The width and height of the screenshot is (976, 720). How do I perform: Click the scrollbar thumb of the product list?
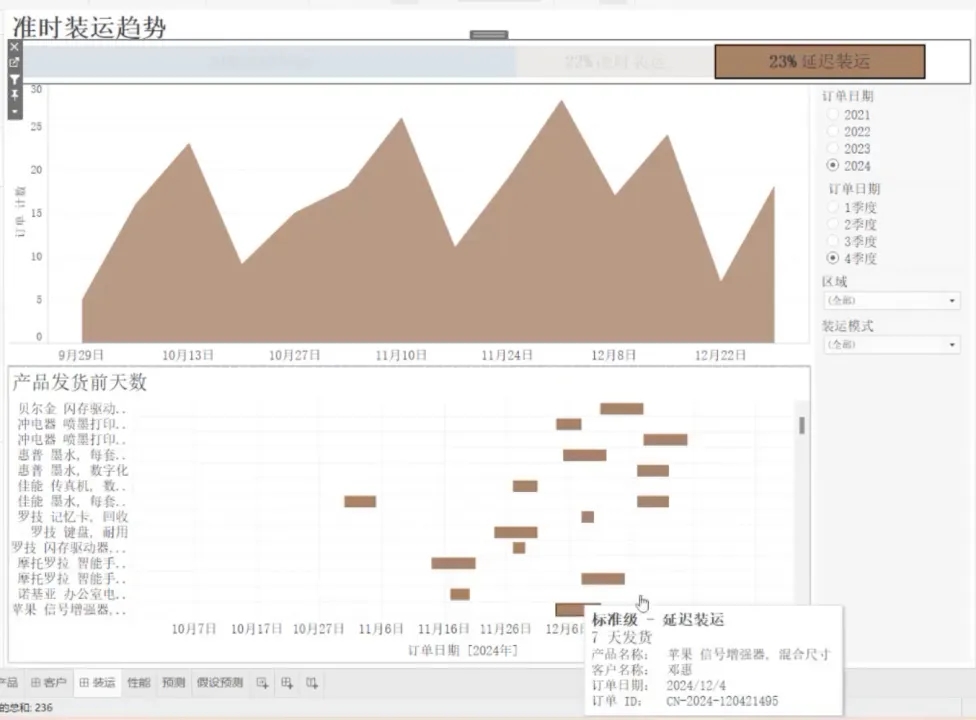coord(801,425)
